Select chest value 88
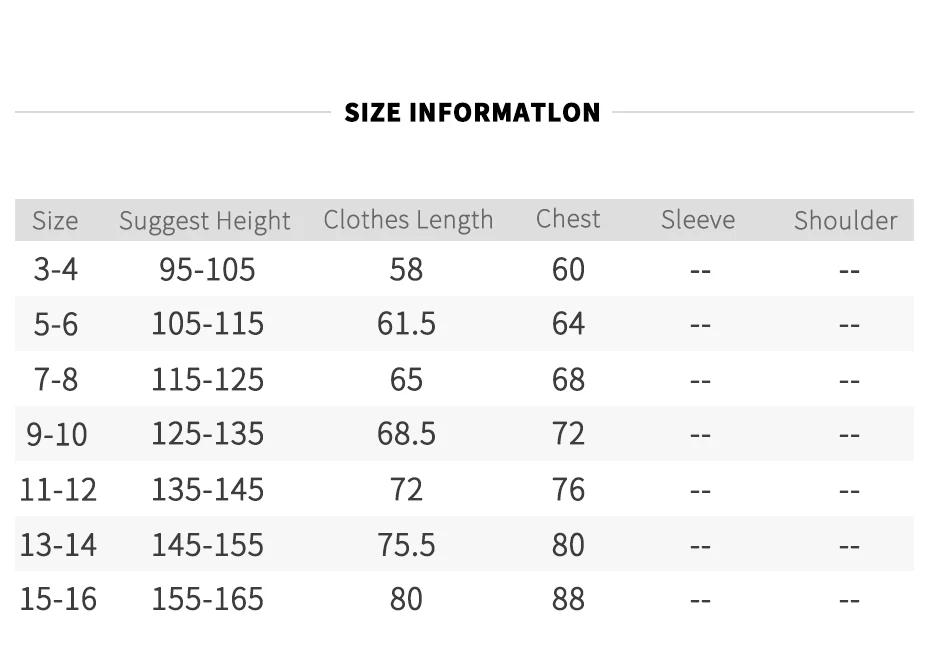Viewport: 930px width, 647px height. 568,599
